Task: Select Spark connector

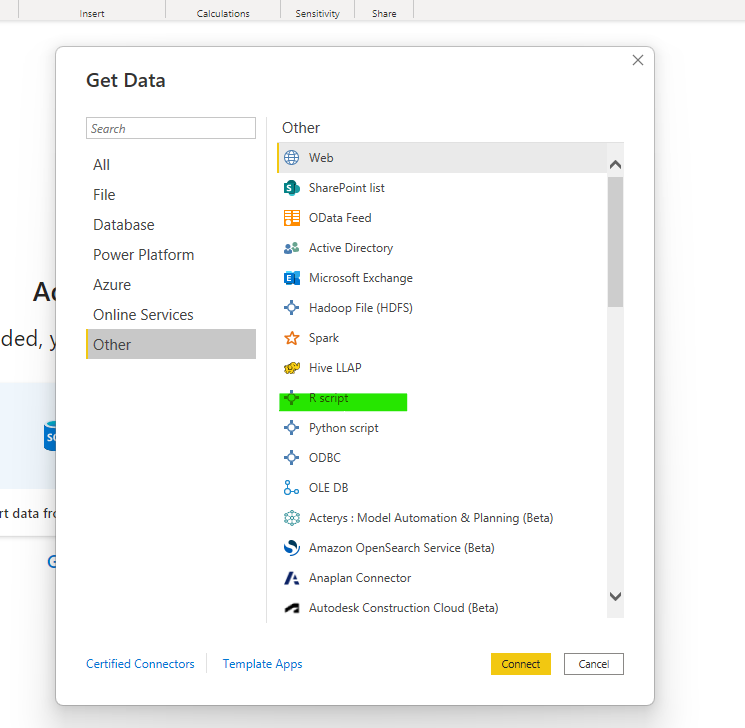Action: 442,338
